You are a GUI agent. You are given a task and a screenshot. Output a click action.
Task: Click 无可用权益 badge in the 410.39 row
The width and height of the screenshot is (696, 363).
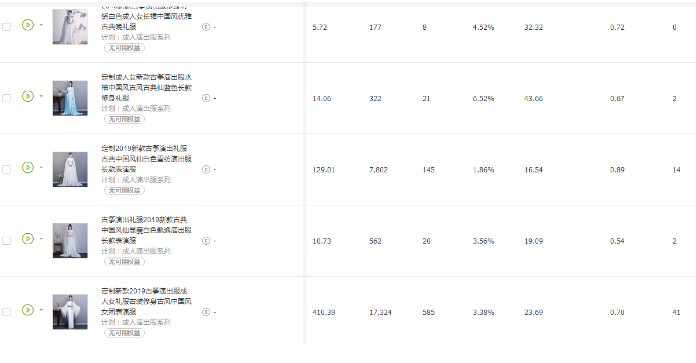click(x=124, y=333)
